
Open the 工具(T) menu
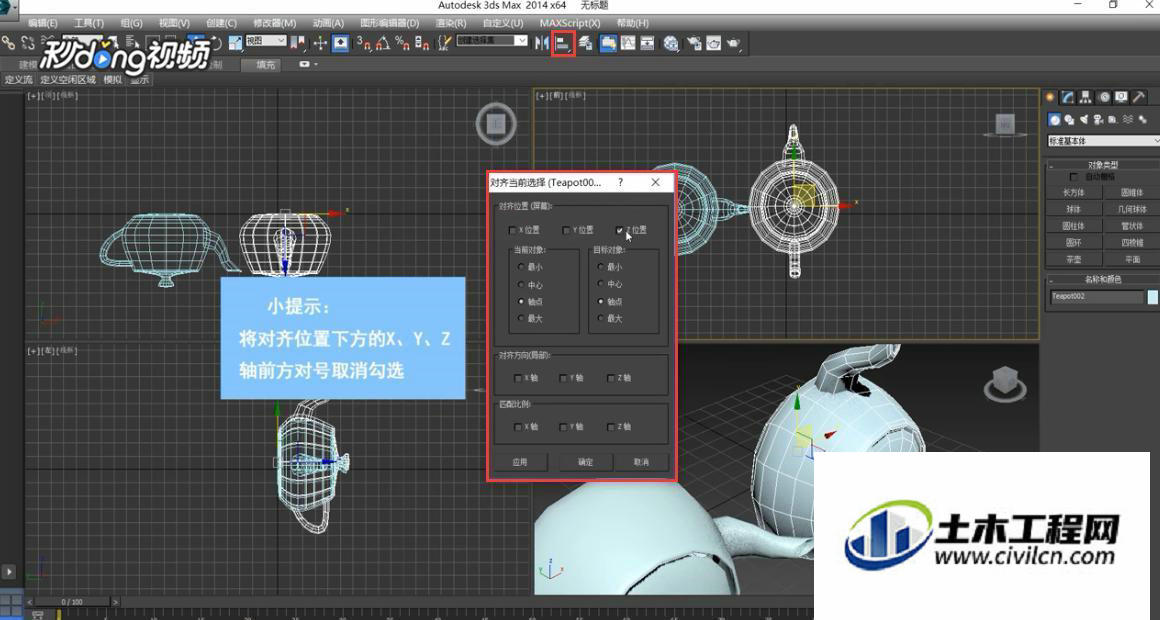point(89,23)
